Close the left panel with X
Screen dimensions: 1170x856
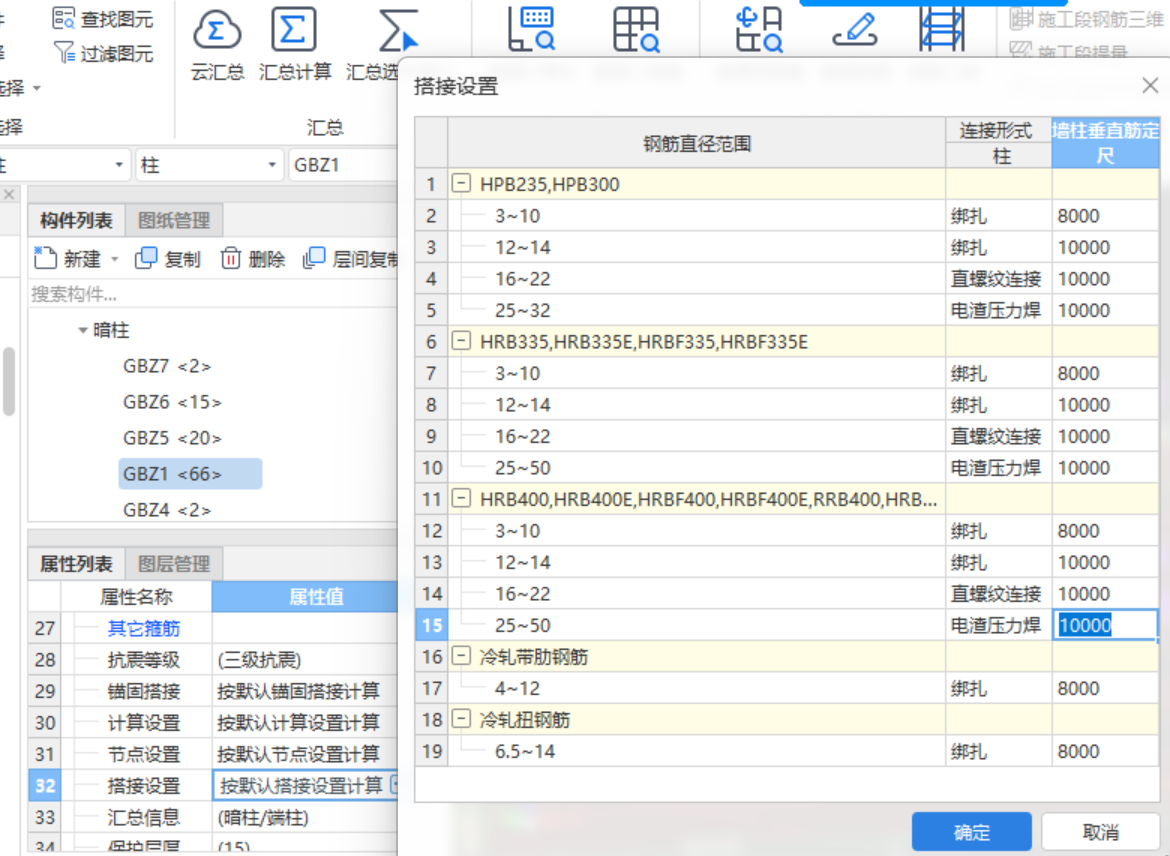(9, 194)
